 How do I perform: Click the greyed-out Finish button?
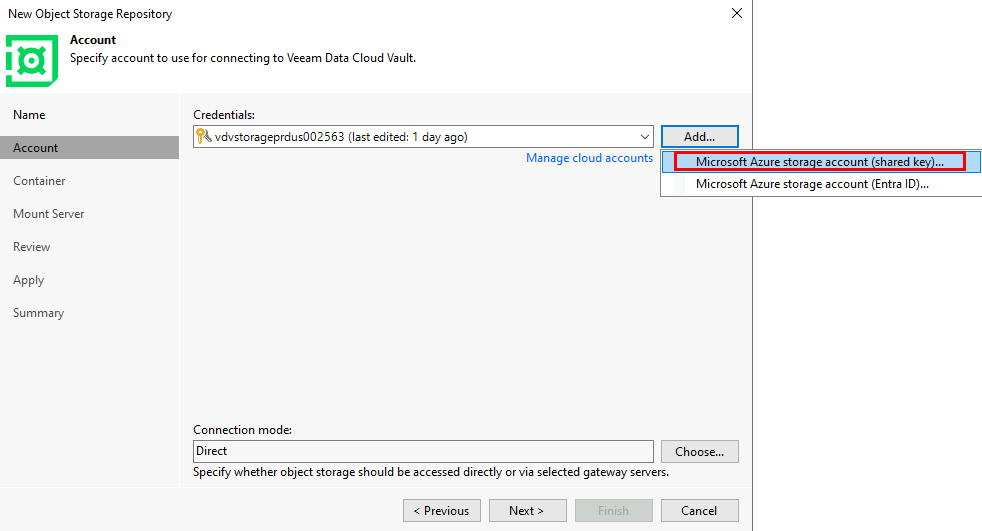coord(614,510)
